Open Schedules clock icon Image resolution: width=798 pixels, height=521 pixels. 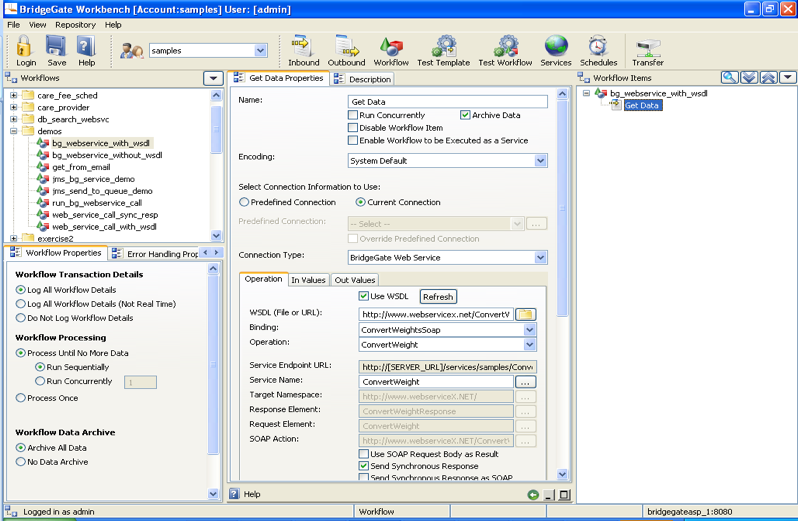[x=598, y=46]
